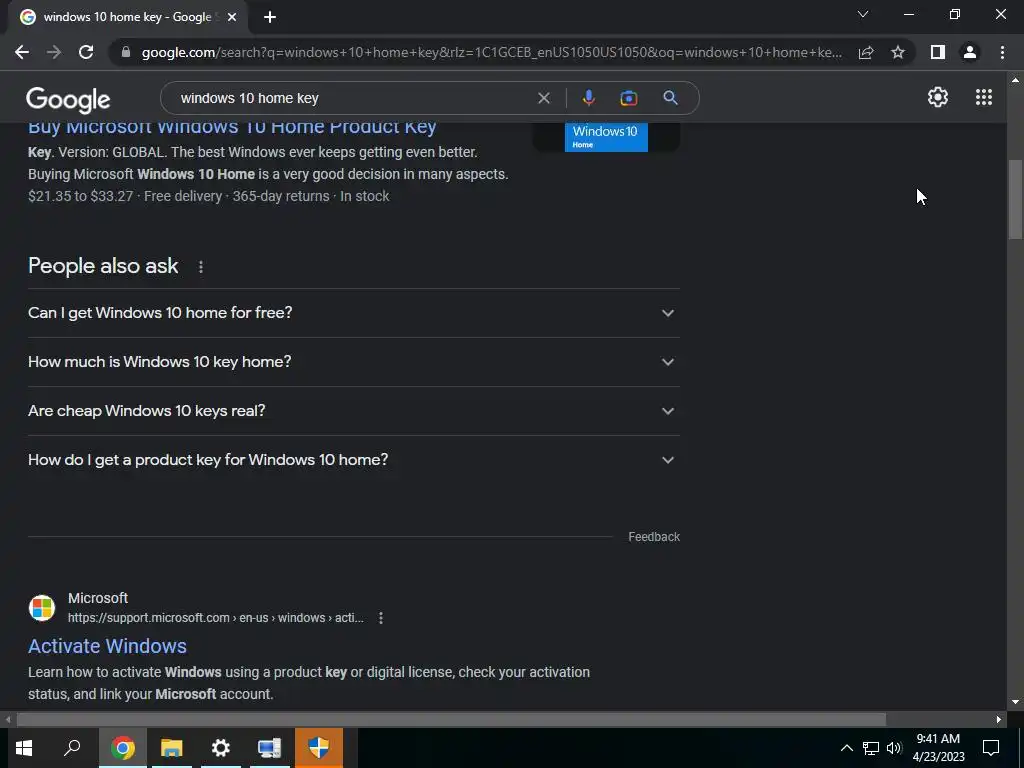Submit search with the magnifier icon
The width and height of the screenshot is (1024, 768).
(x=670, y=98)
